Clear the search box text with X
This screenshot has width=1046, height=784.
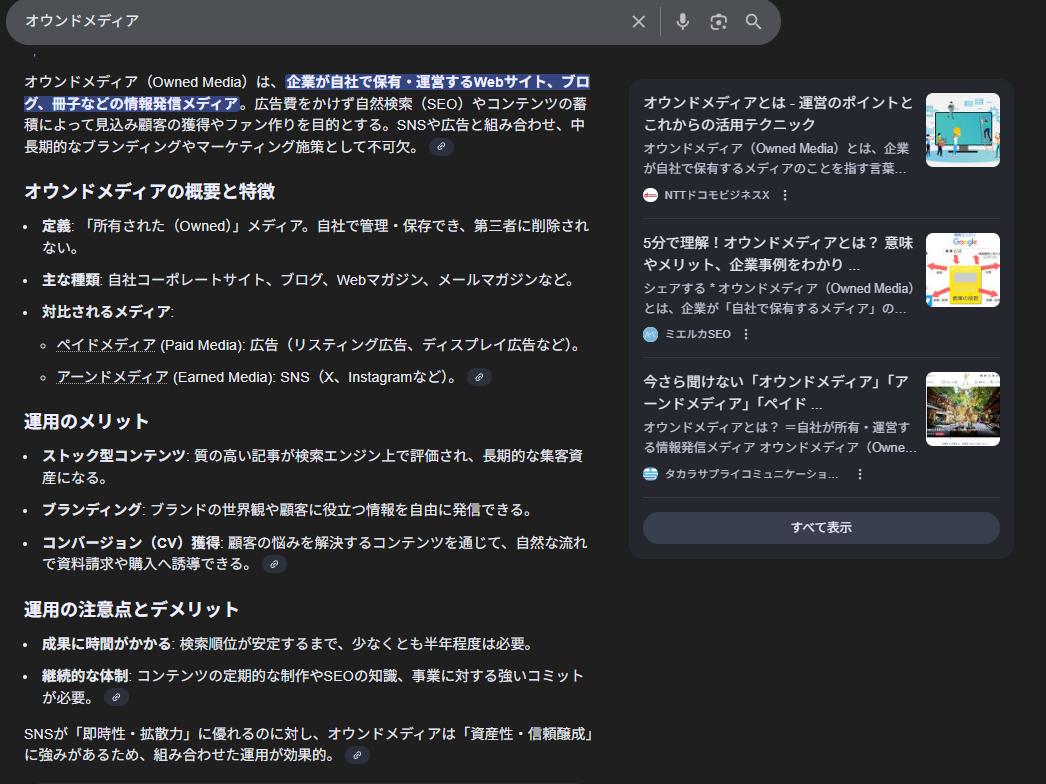[x=638, y=22]
